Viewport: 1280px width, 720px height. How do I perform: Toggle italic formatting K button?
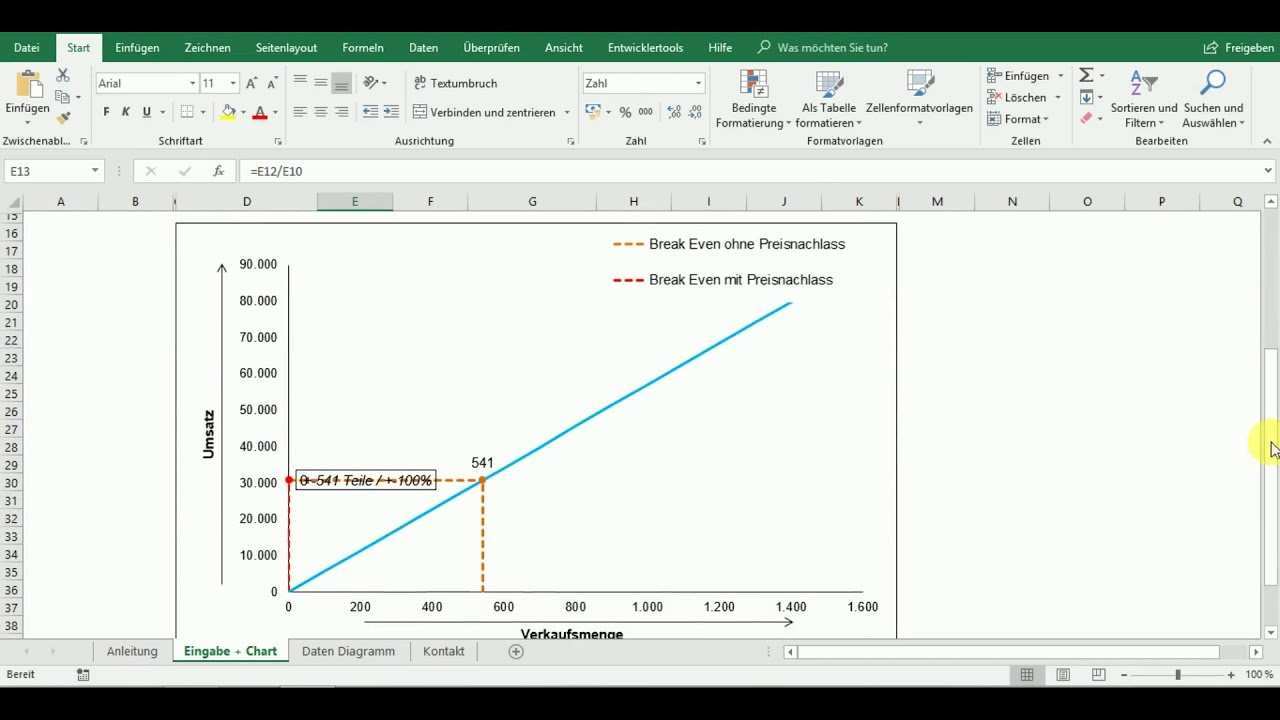(x=126, y=112)
